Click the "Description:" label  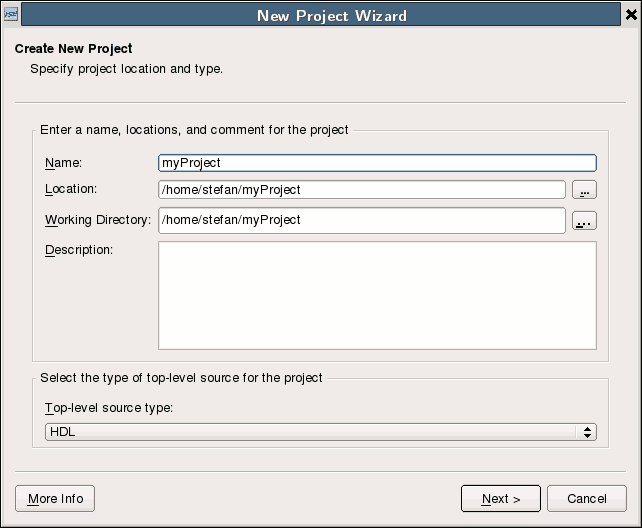(x=79, y=250)
